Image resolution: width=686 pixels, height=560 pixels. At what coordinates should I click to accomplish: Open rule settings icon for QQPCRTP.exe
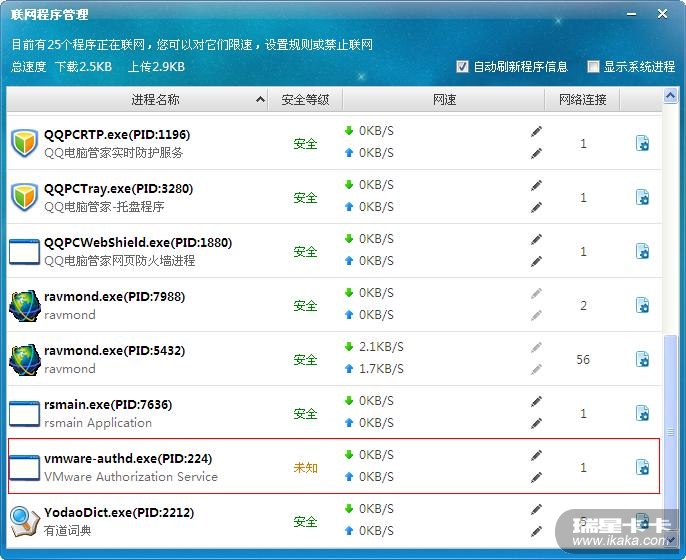(x=642, y=144)
